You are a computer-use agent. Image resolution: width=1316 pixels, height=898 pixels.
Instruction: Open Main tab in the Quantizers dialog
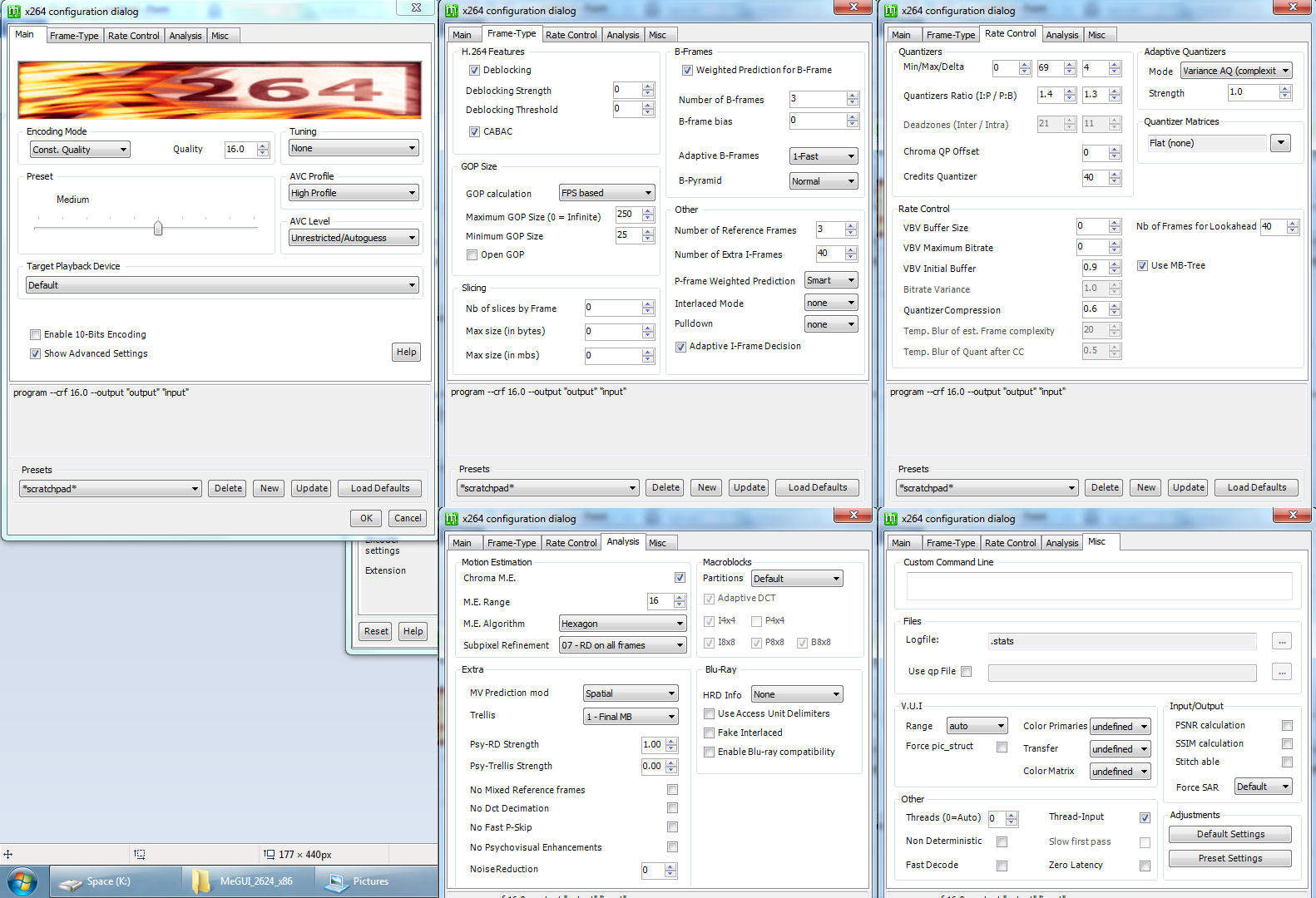(901, 35)
